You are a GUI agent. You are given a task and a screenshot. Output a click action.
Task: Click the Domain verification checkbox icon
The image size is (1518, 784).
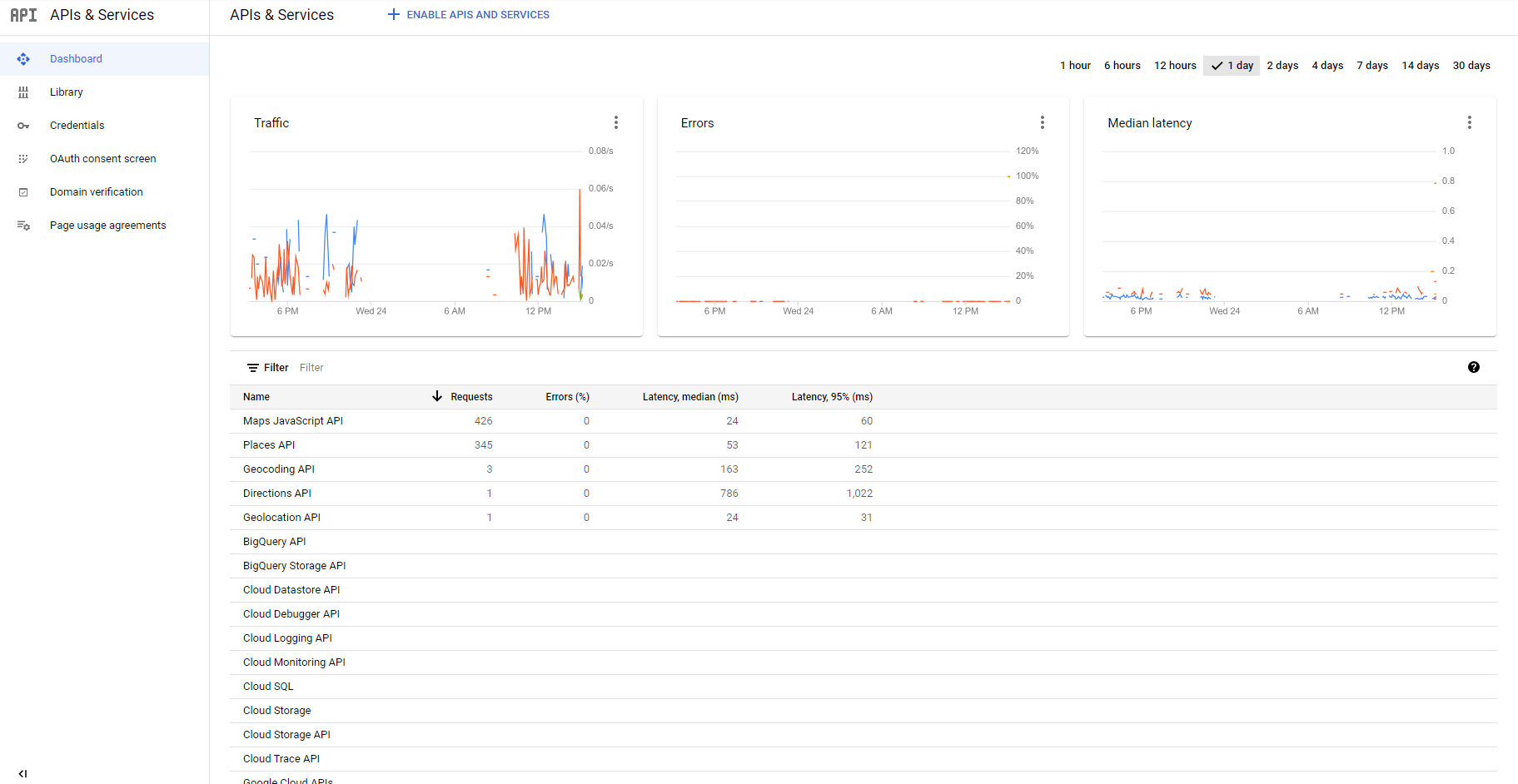pyautogui.click(x=23, y=192)
